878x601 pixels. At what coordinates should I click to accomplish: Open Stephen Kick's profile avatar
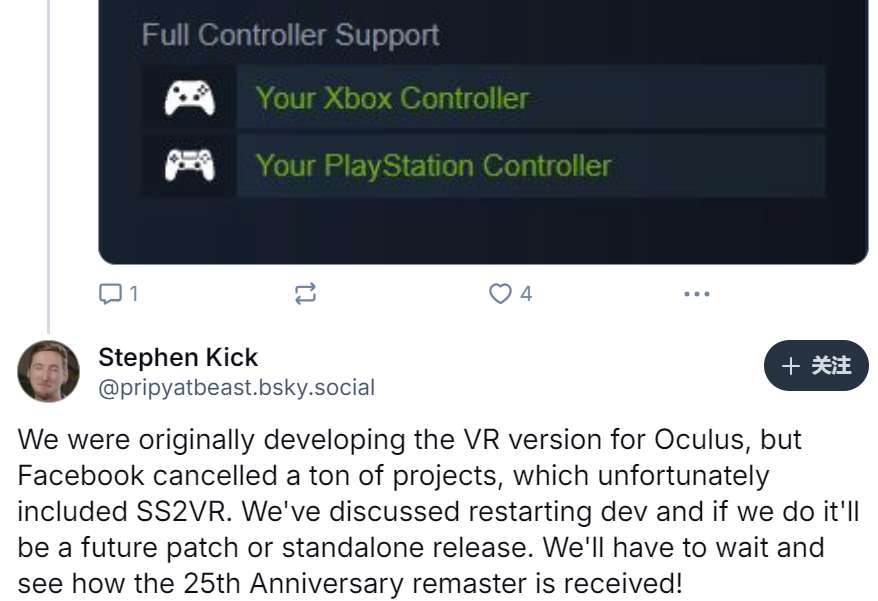[x=48, y=371]
